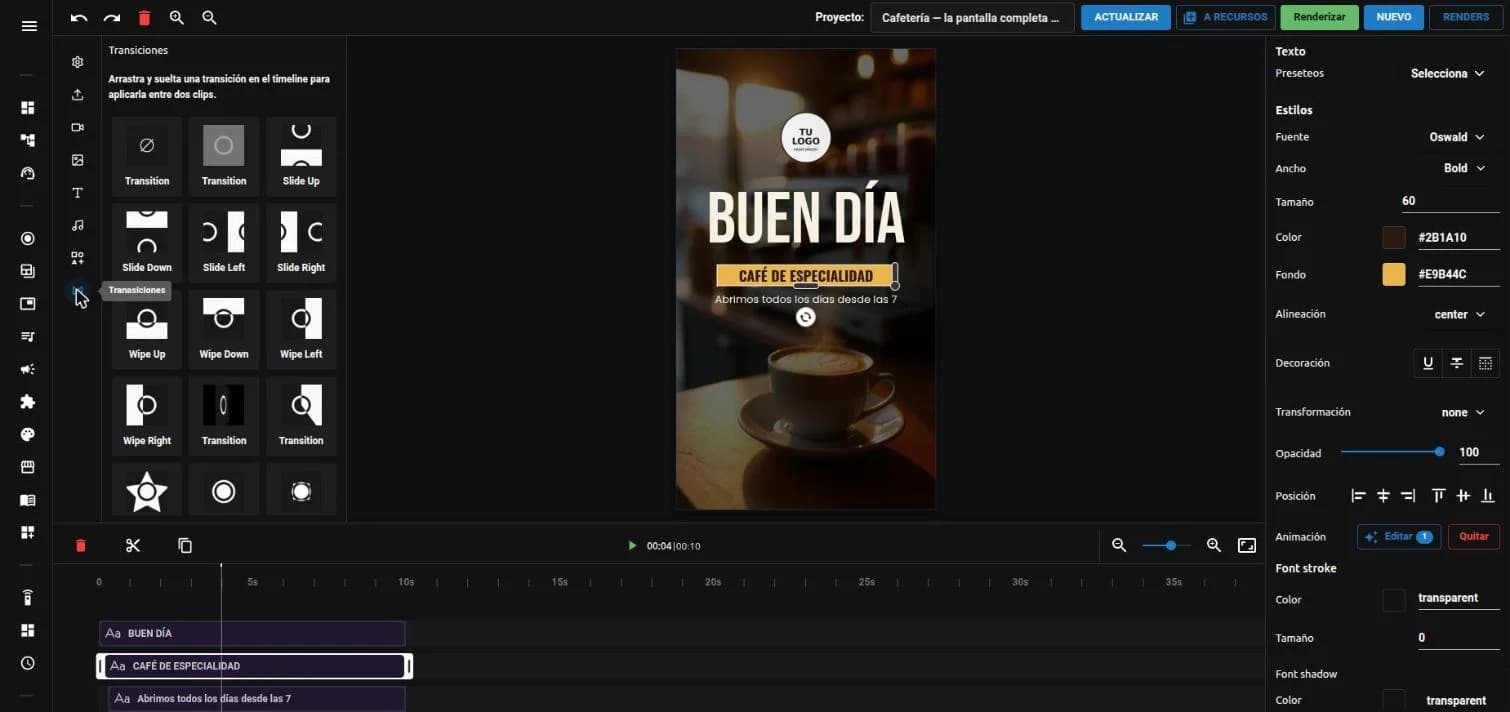Open the Transformación none dropdown
The image size is (1510, 712).
coord(1463,412)
